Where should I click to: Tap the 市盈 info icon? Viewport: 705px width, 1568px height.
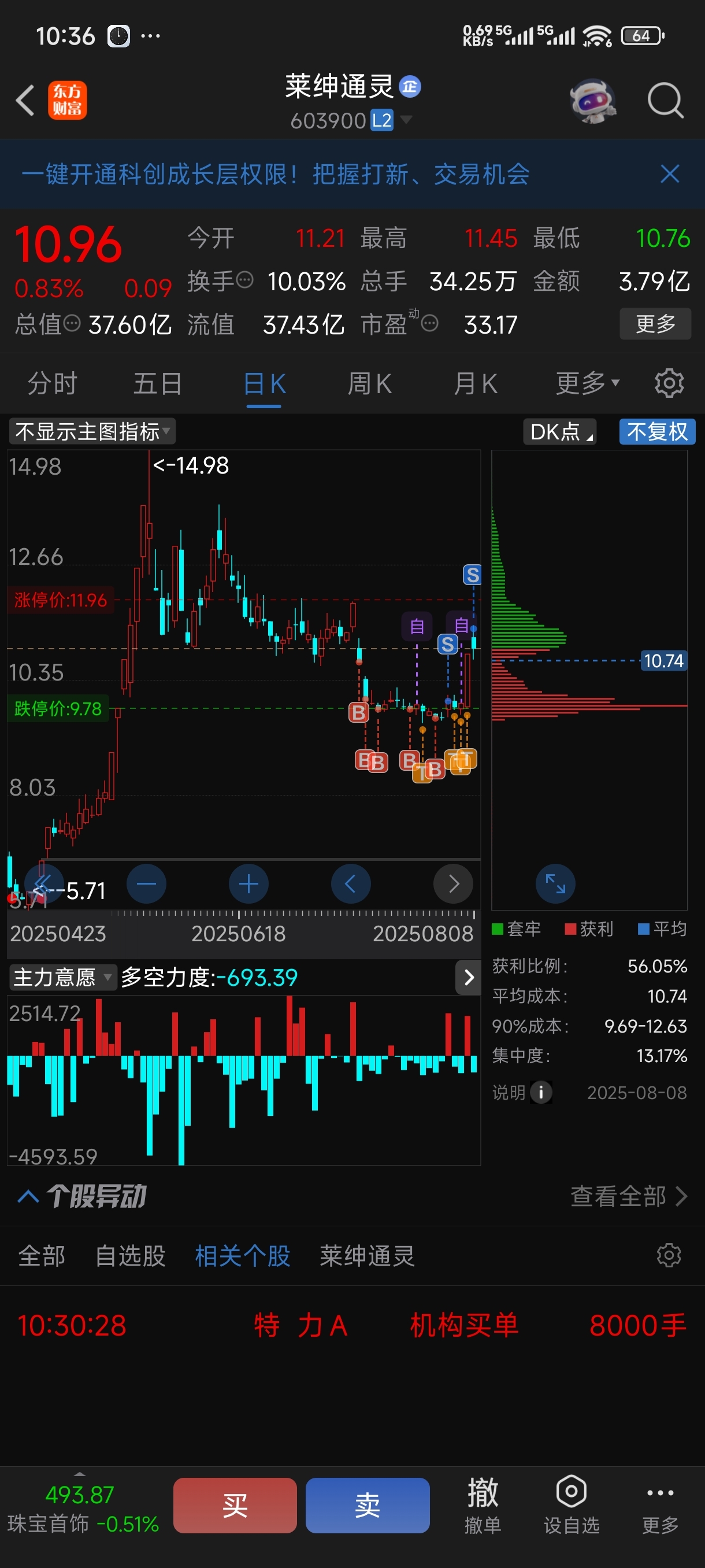point(429,323)
